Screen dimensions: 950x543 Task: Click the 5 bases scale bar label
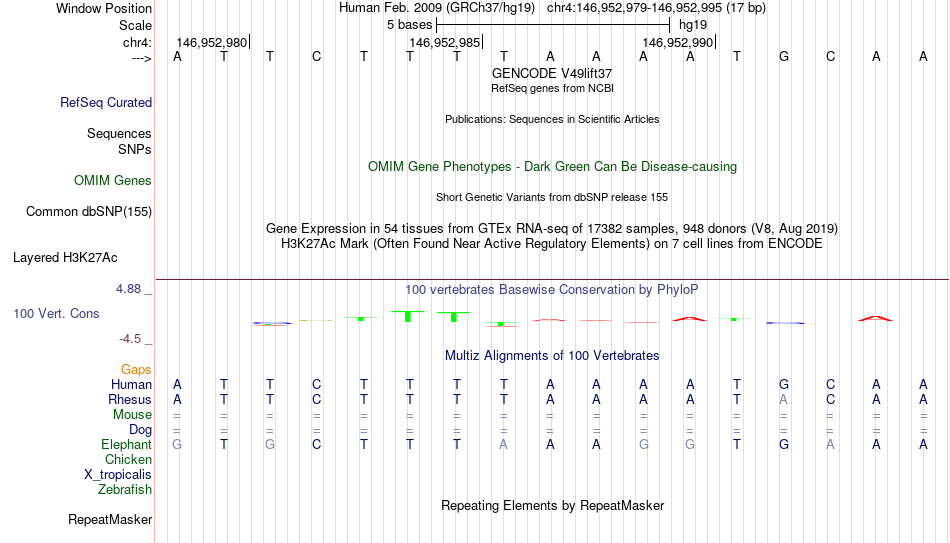410,25
